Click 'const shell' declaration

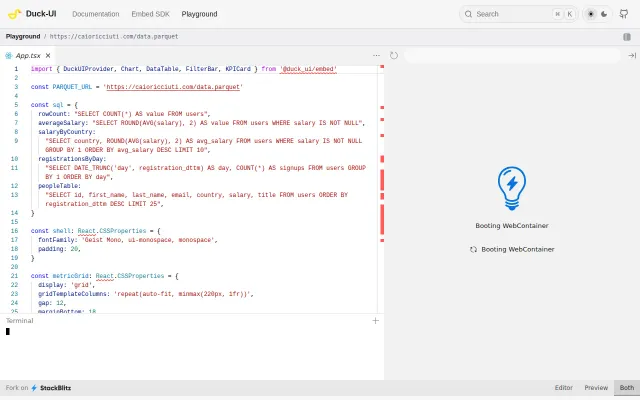[x=51, y=231]
